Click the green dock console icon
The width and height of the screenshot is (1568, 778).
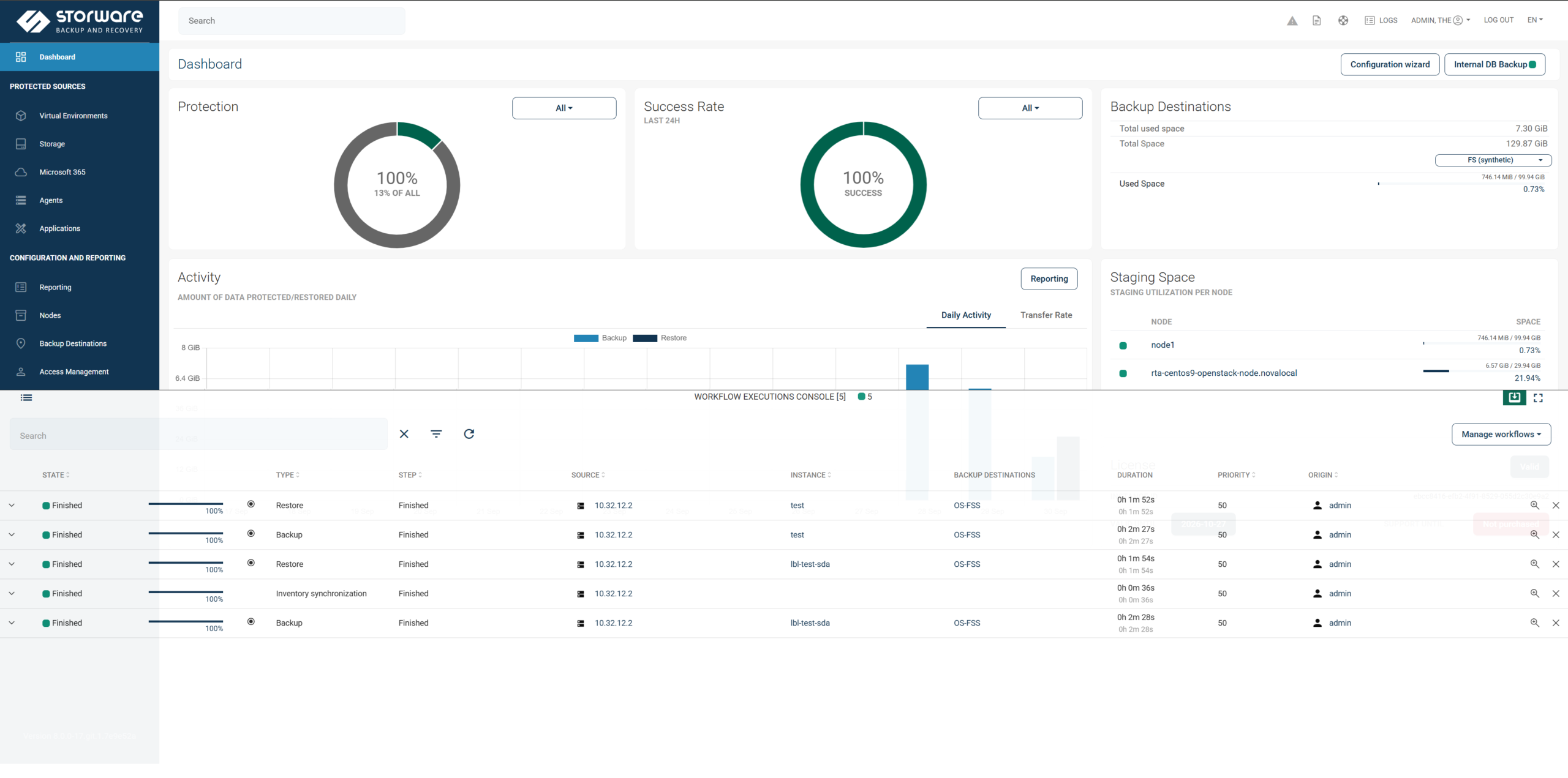tap(1515, 397)
